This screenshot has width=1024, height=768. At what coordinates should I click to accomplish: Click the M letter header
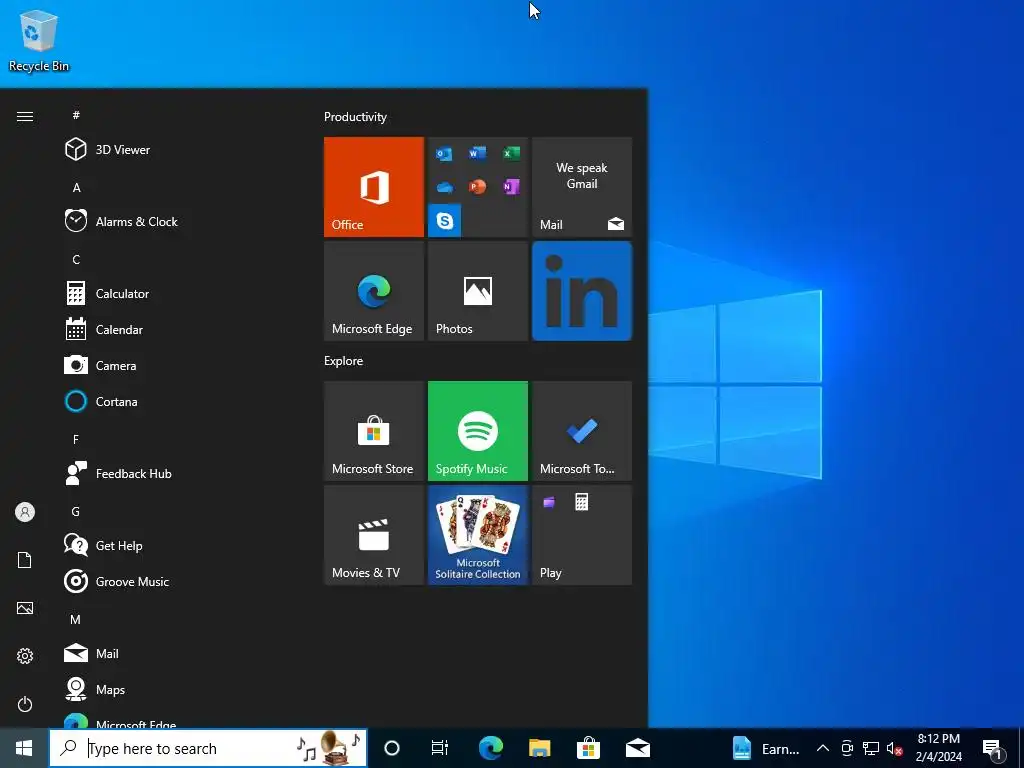[x=76, y=619]
